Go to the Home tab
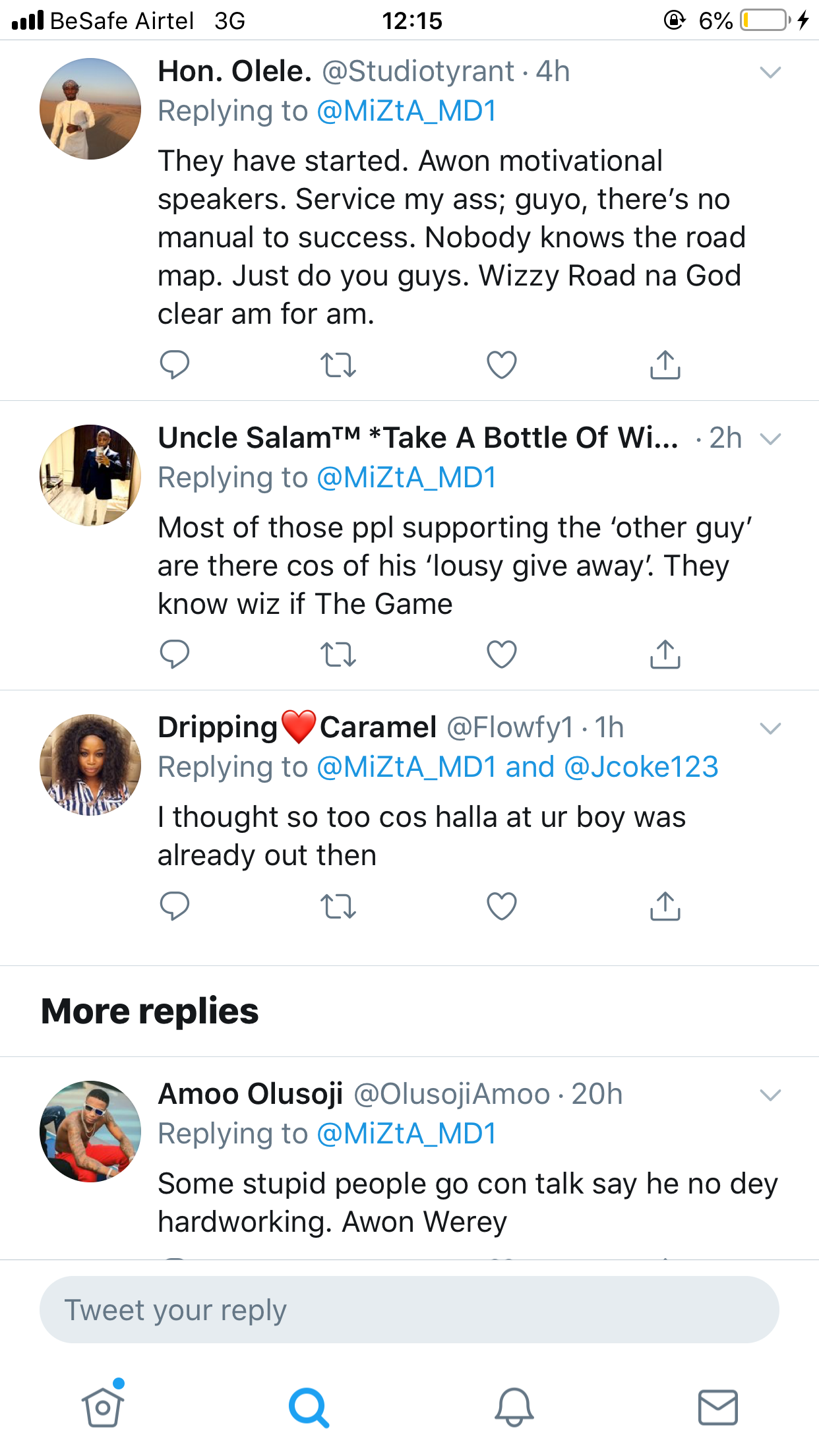This screenshot has width=819, height=1456. [103, 1407]
